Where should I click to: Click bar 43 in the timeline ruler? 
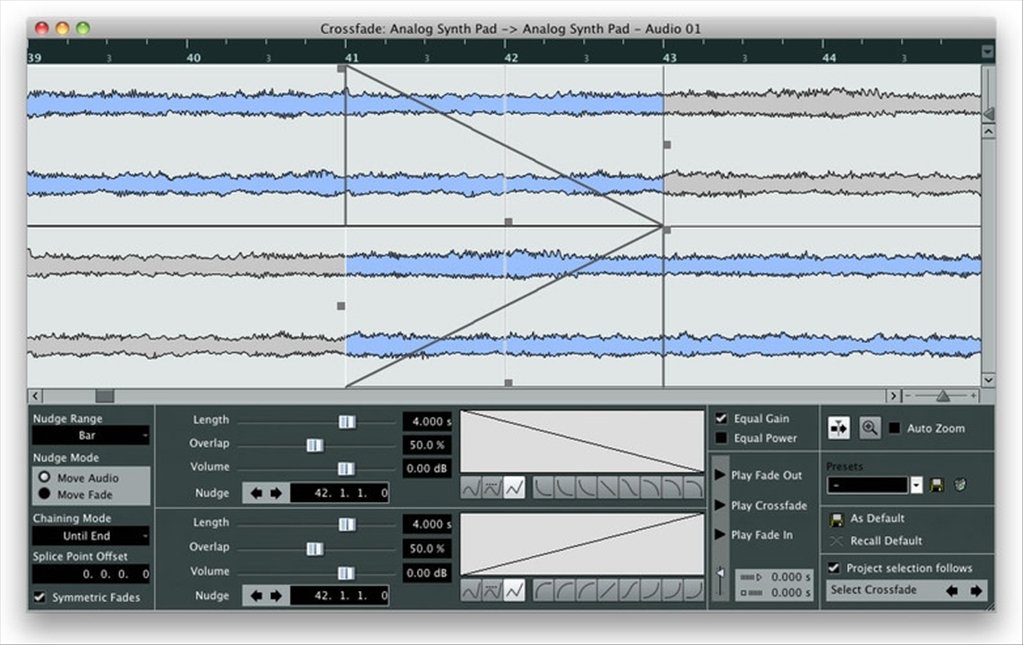coord(670,57)
